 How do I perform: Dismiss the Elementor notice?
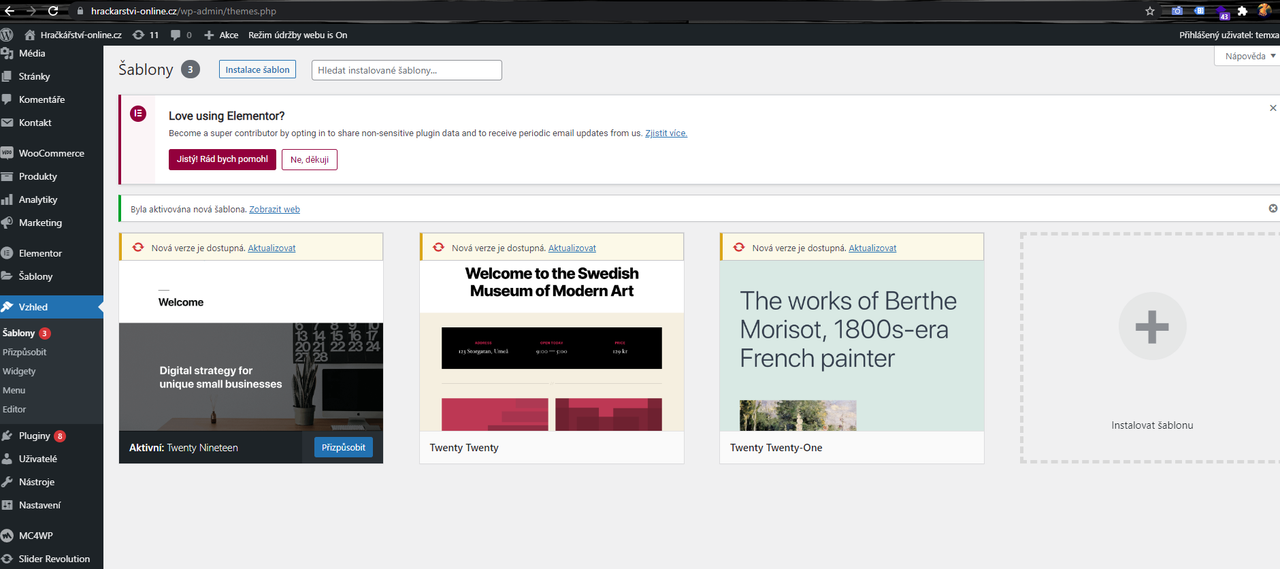click(x=1273, y=108)
